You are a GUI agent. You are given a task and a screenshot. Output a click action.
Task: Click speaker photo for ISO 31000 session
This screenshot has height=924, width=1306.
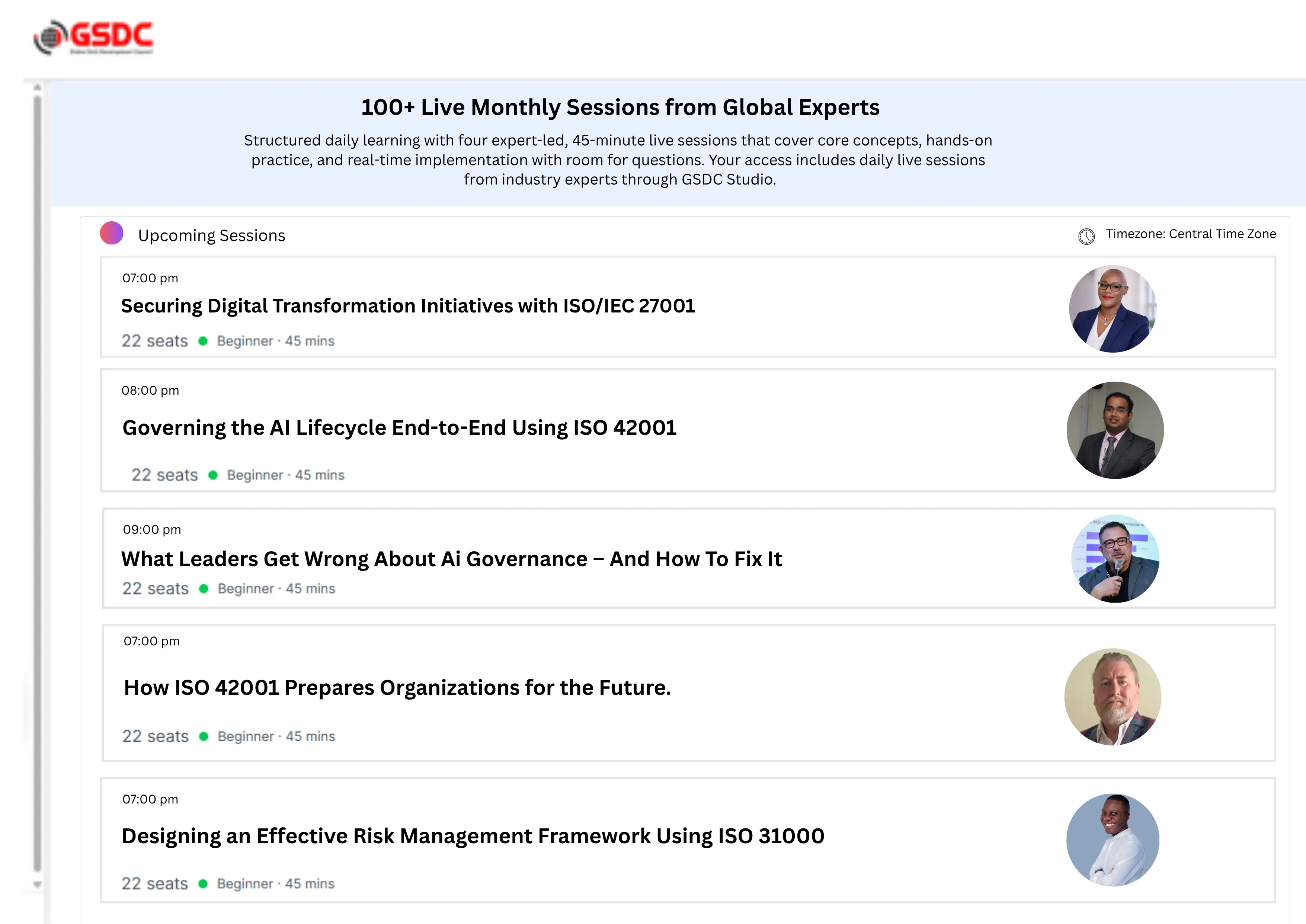1113,840
